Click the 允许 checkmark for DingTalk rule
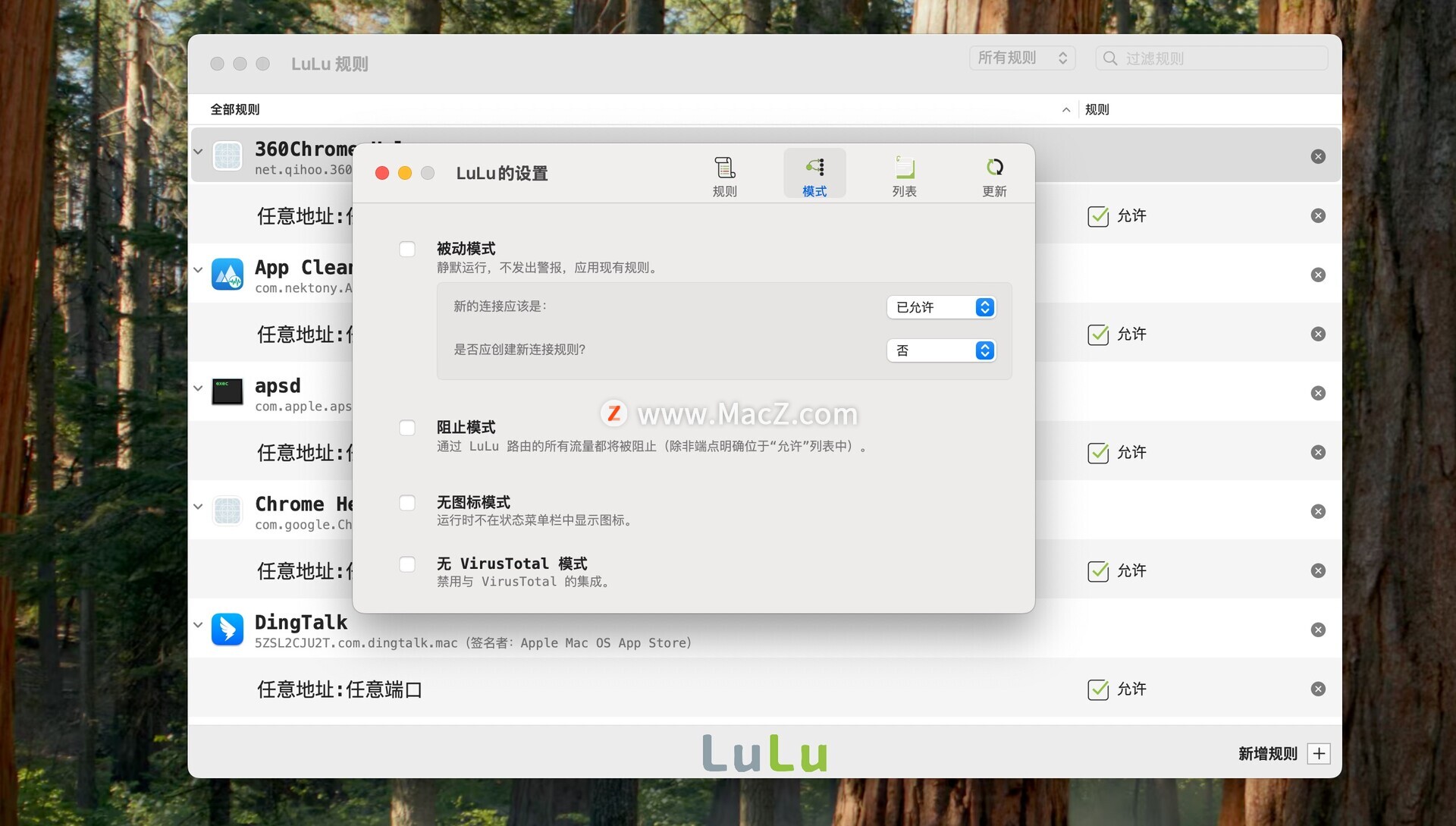The height and width of the screenshot is (826, 1456). click(x=1098, y=689)
